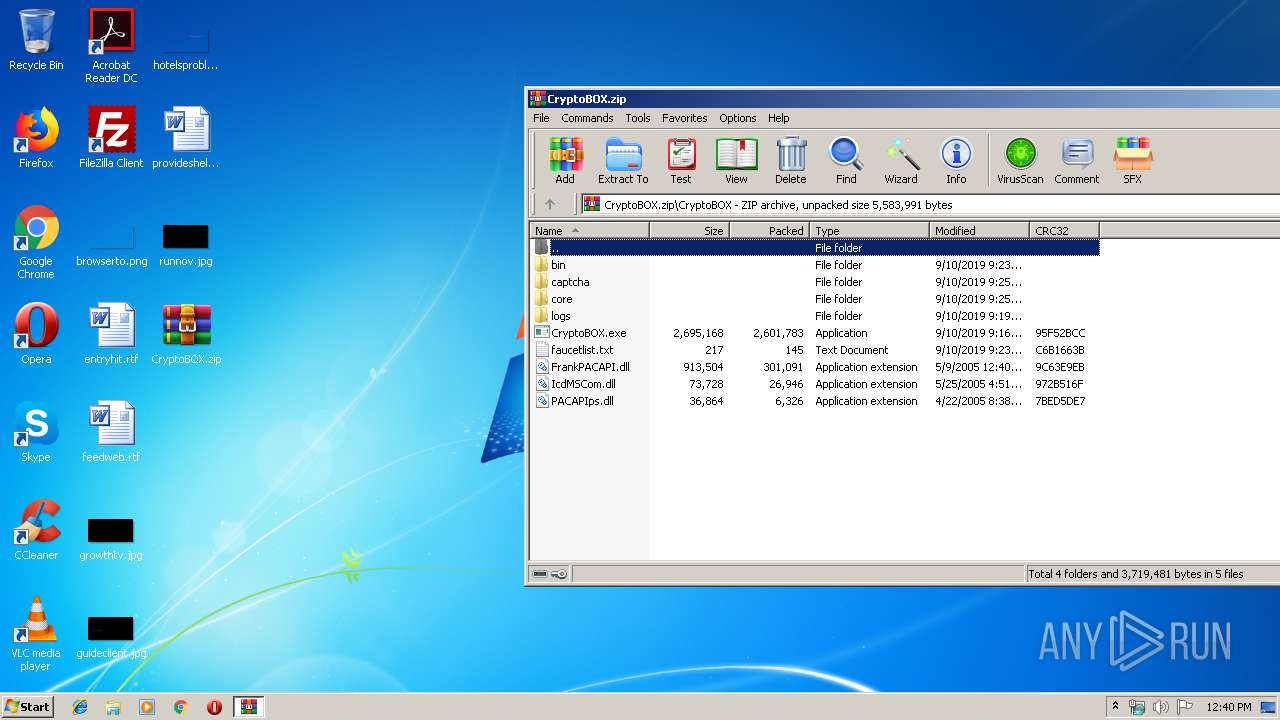This screenshot has height=720, width=1280.
Task: Select CryptoBOX.zip desktop file
Action: (x=186, y=335)
